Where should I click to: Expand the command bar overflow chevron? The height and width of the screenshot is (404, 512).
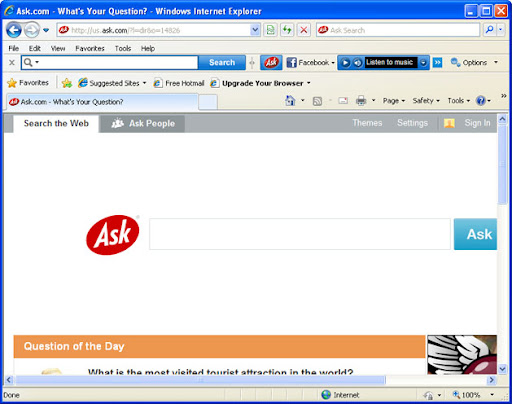(504, 96)
